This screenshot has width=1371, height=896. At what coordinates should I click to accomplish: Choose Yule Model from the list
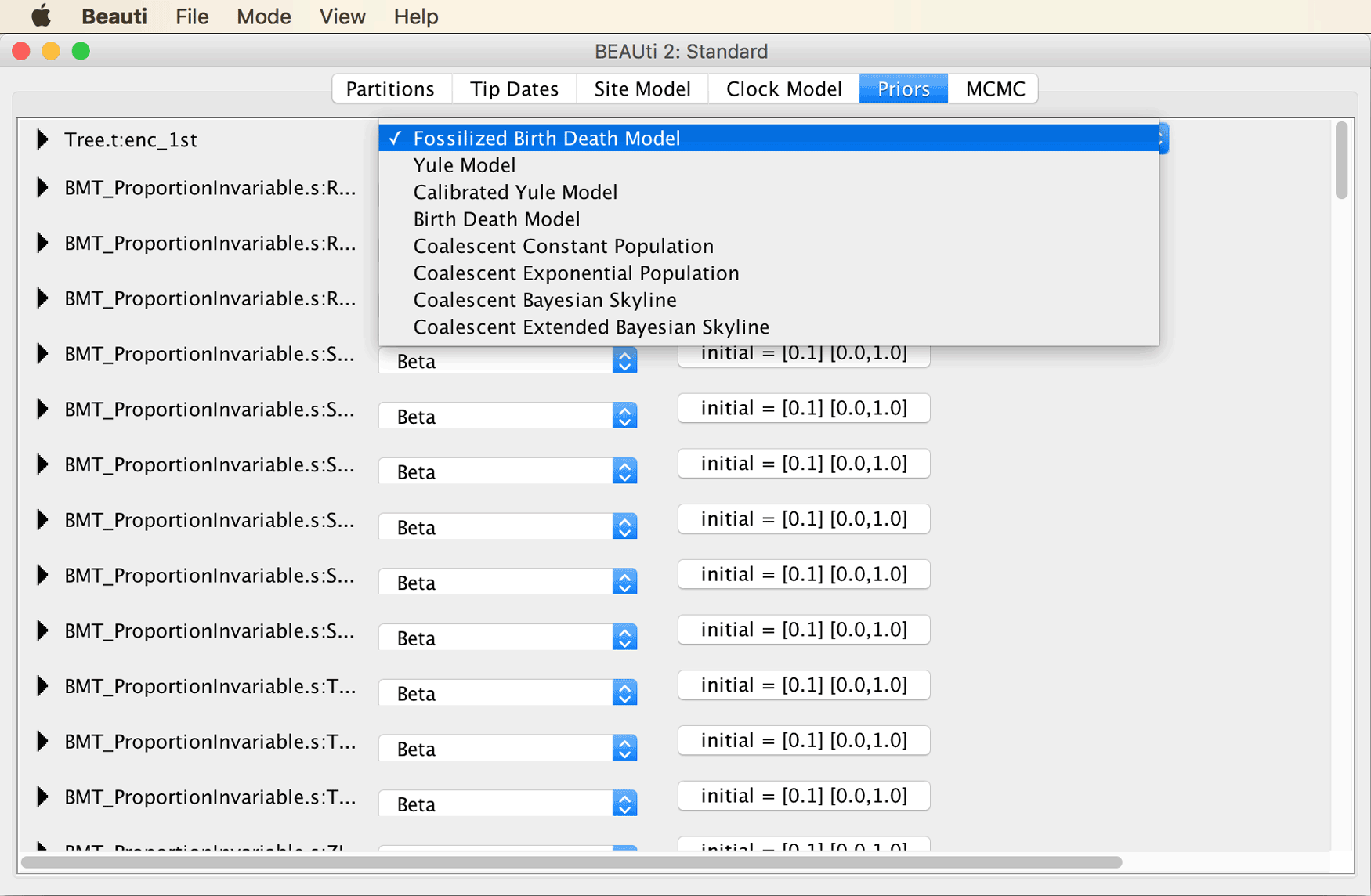tap(769, 165)
